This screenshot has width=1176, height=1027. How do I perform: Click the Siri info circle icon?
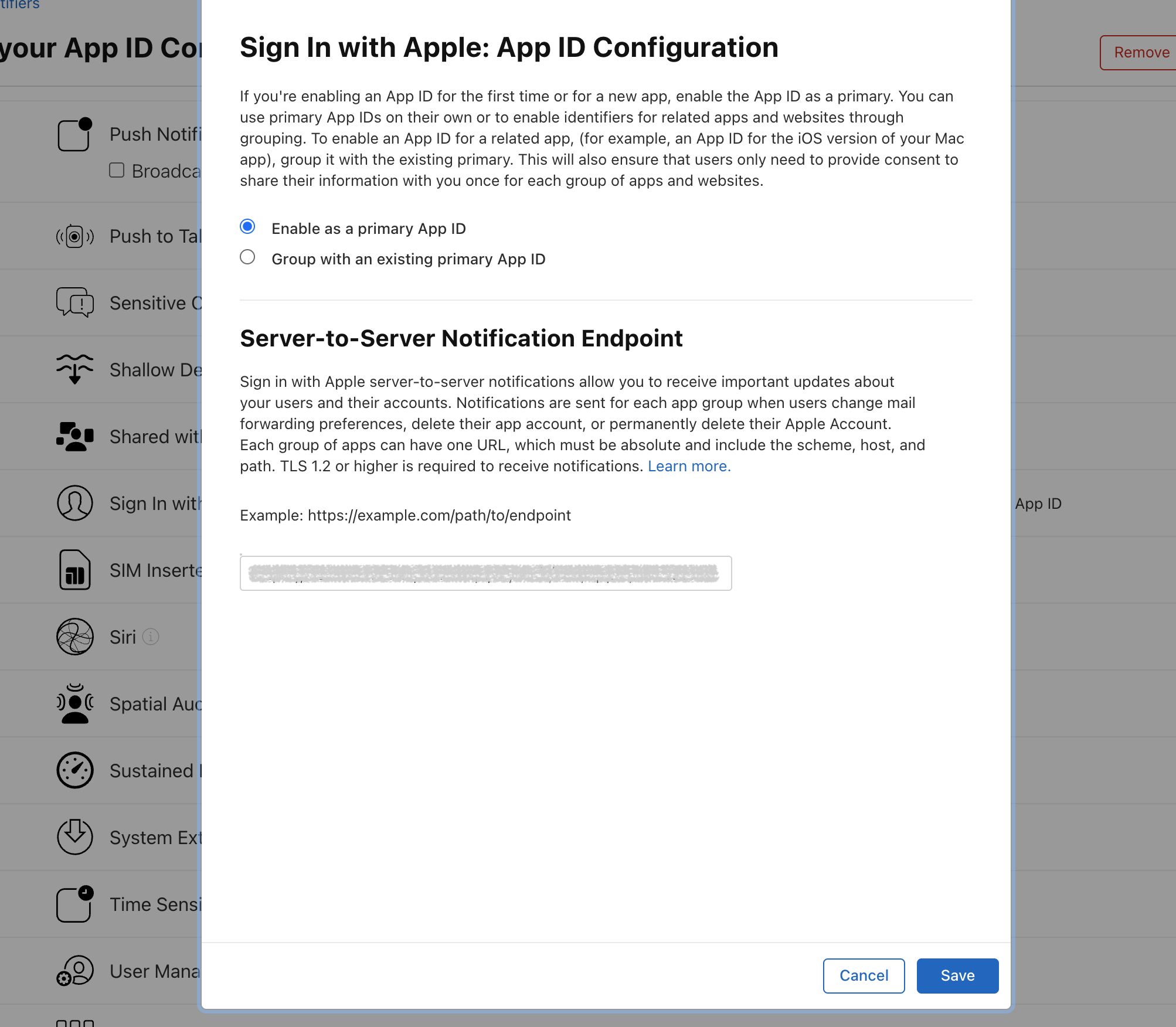151,637
